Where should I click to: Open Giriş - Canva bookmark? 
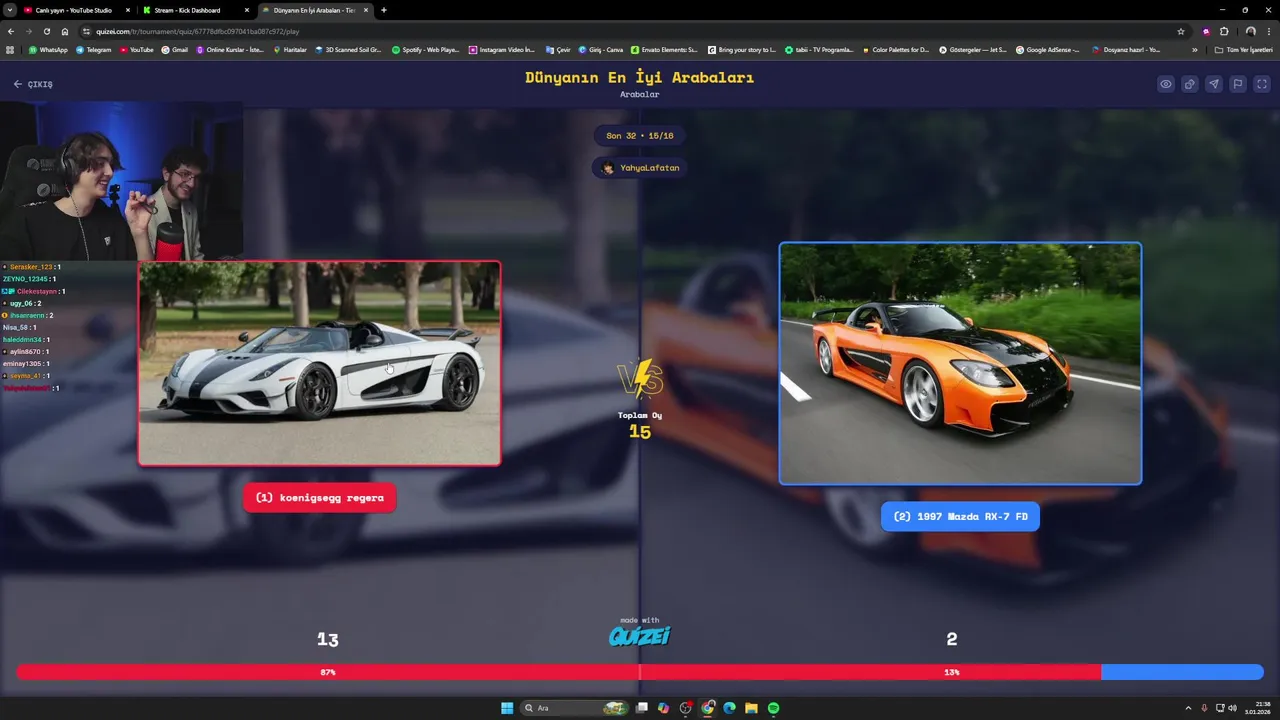point(601,49)
